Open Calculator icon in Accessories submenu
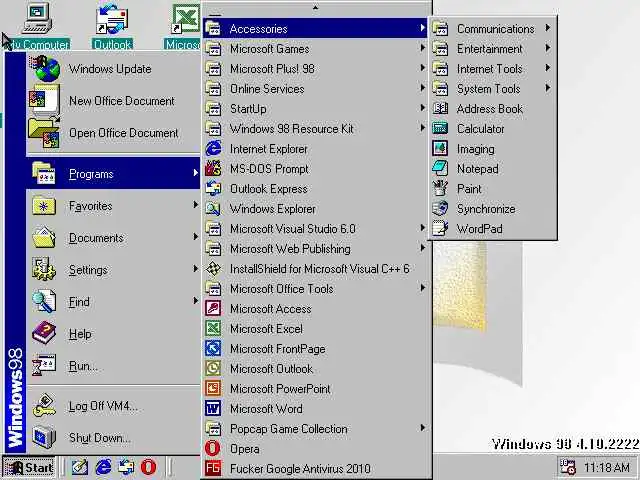The width and height of the screenshot is (640, 480). (440, 129)
